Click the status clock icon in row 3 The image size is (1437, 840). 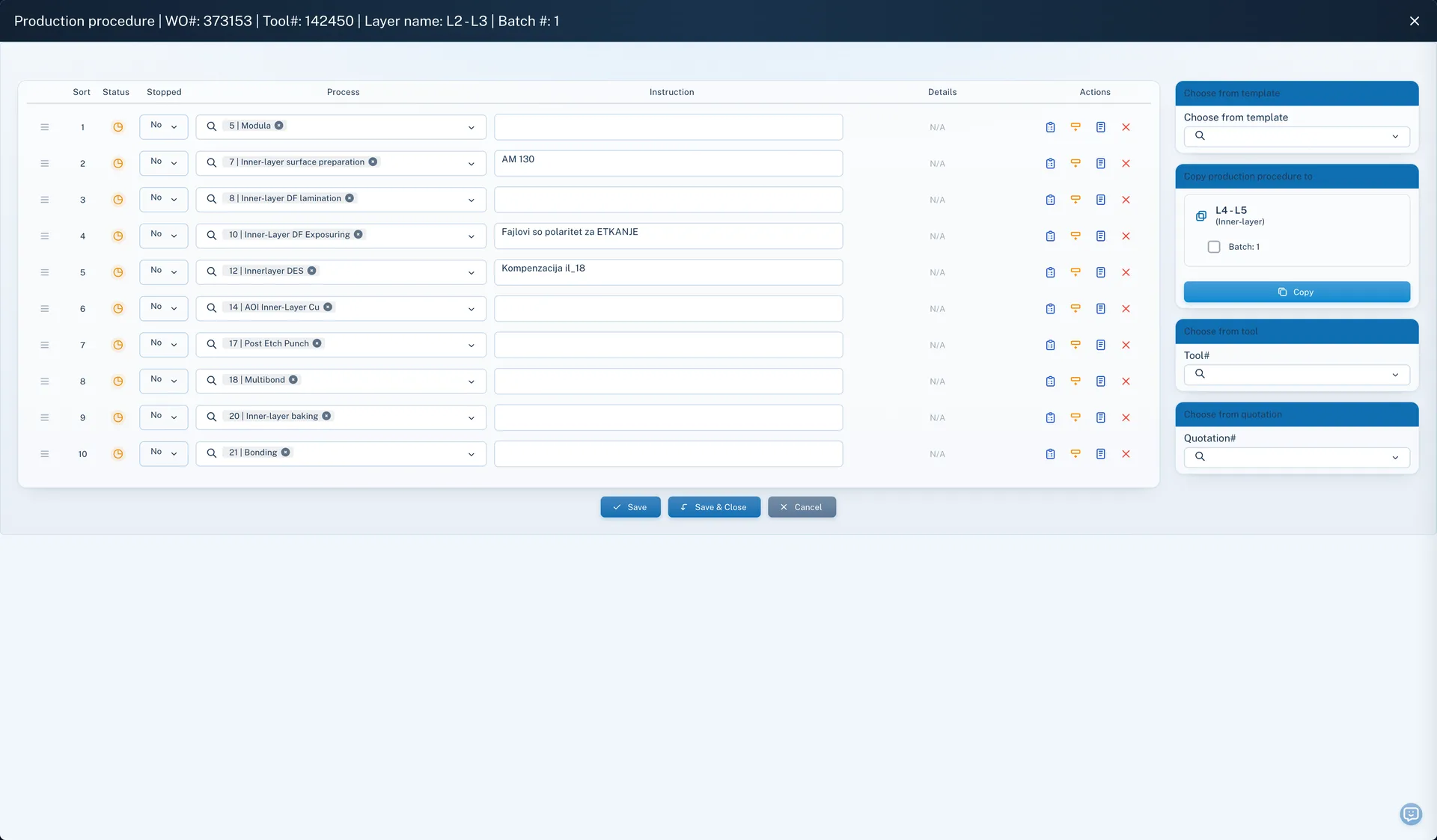click(118, 200)
